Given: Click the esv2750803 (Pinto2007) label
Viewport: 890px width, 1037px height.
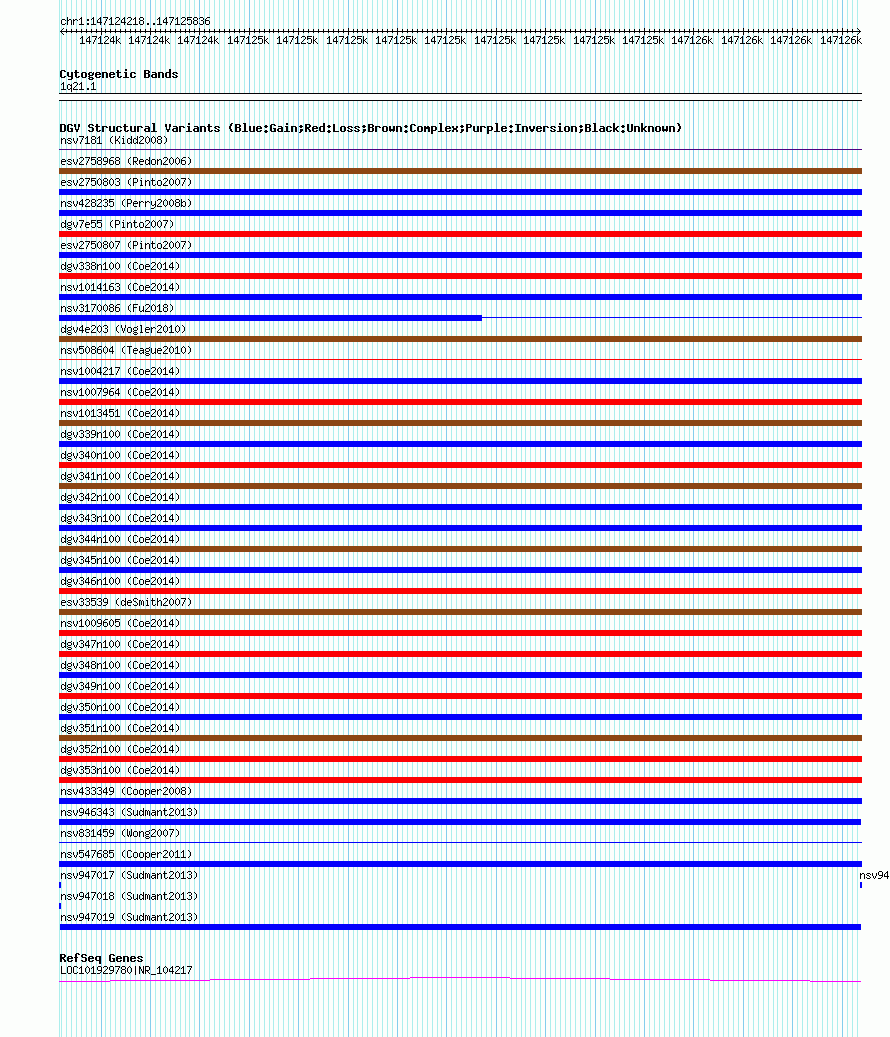Looking at the screenshot, I should coord(126,182).
